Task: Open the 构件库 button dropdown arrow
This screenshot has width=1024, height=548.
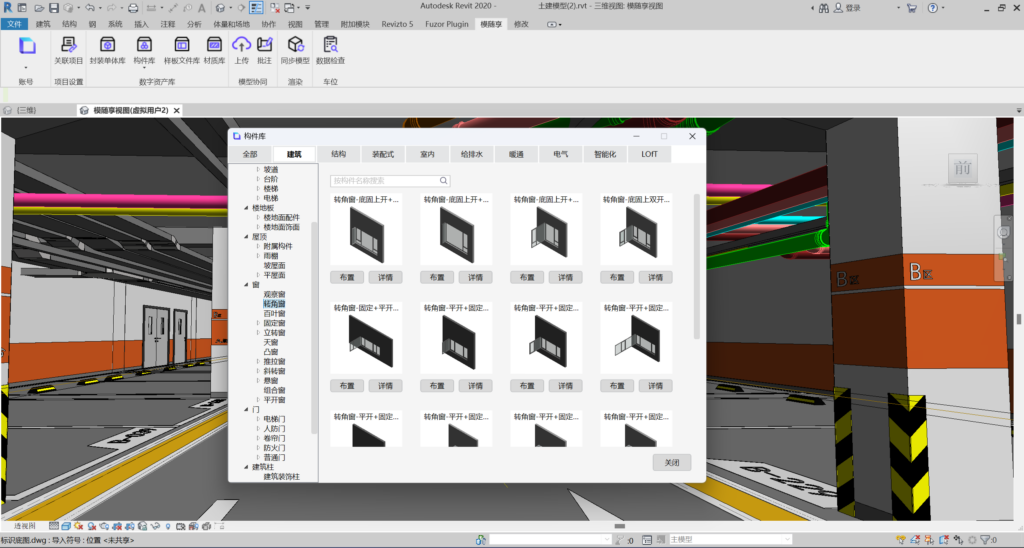Action: pyautogui.click(x=144, y=68)
